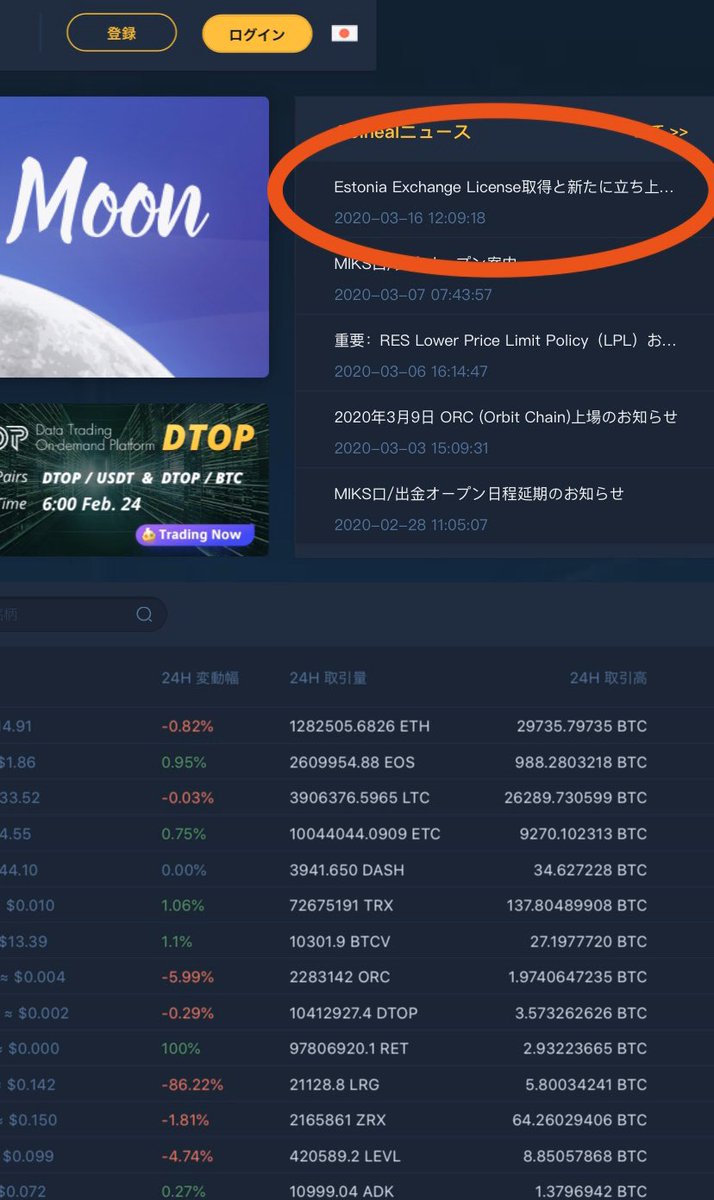The height and width of the screenshot is (1200, 714).
Task: Select the 1282505.6826 ETH row
Action: pyautogui.click(x=357, y=726)
